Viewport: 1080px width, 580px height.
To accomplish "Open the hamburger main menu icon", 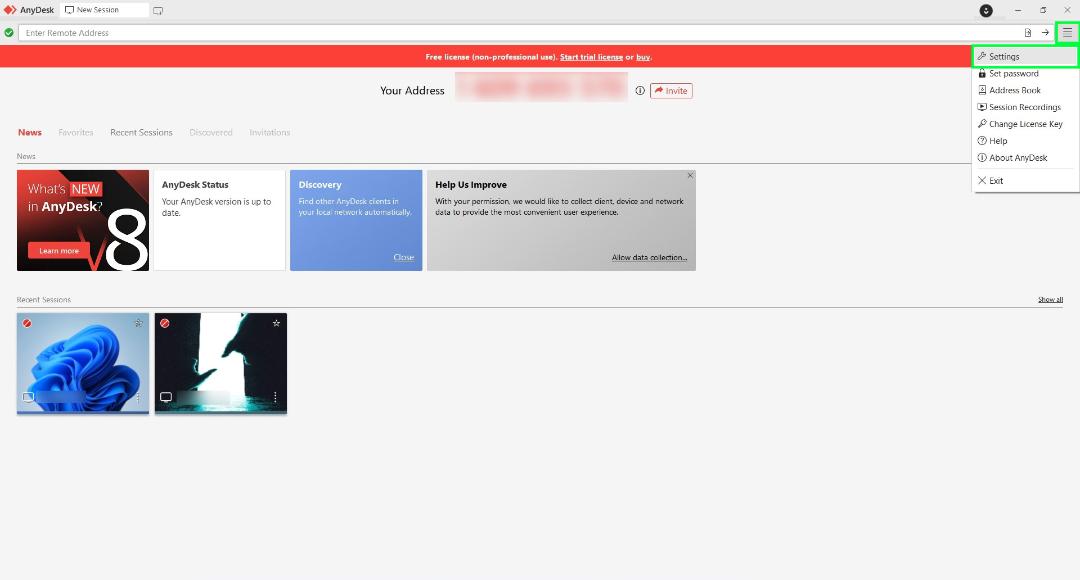I will pyautogui.click(x=1067, y=32).
